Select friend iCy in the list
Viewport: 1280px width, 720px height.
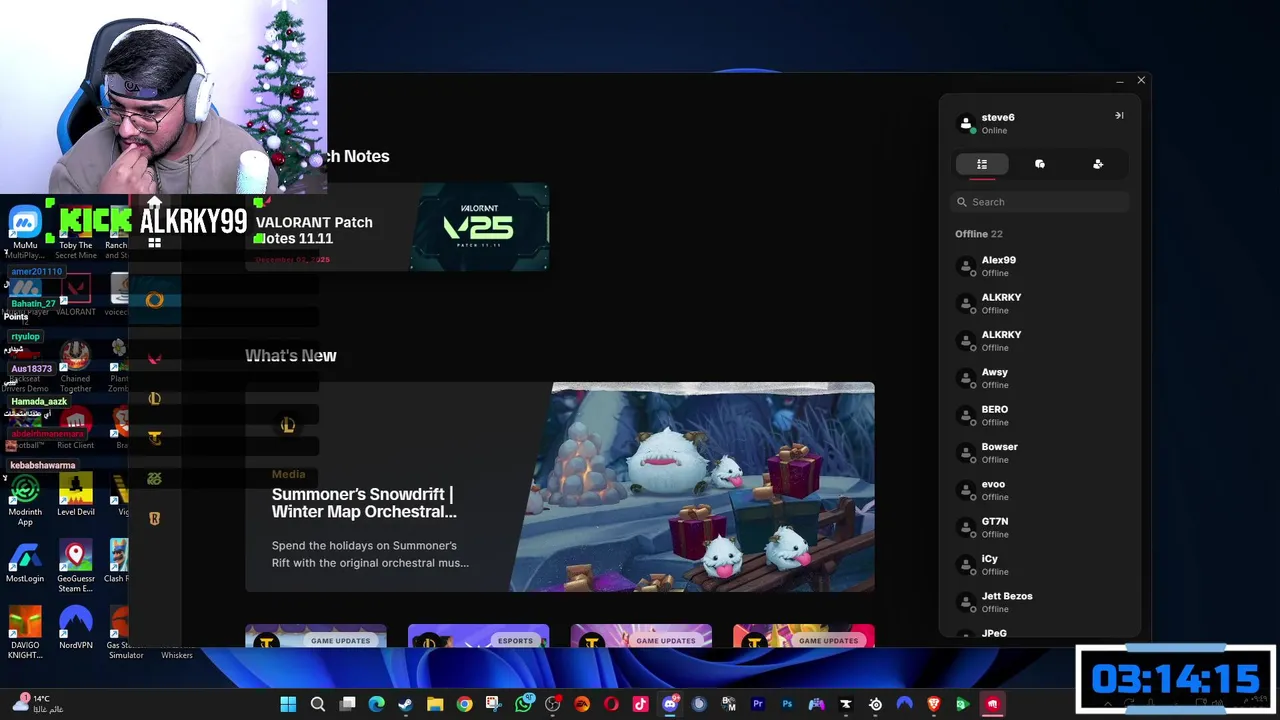point(1040,565)
